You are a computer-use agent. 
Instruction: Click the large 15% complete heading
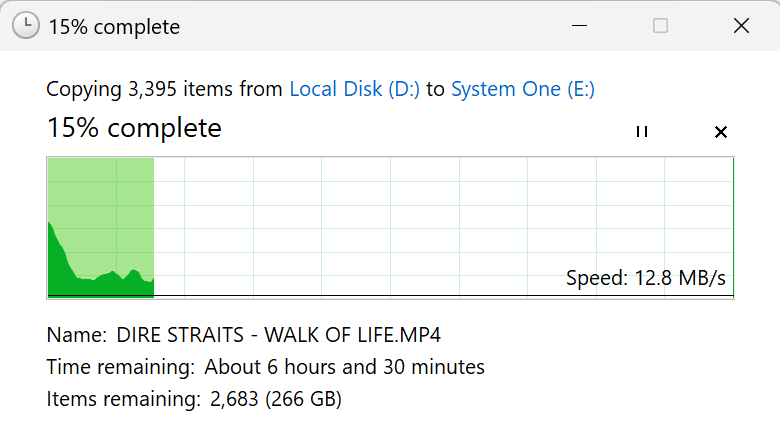(x=134, y=128)
